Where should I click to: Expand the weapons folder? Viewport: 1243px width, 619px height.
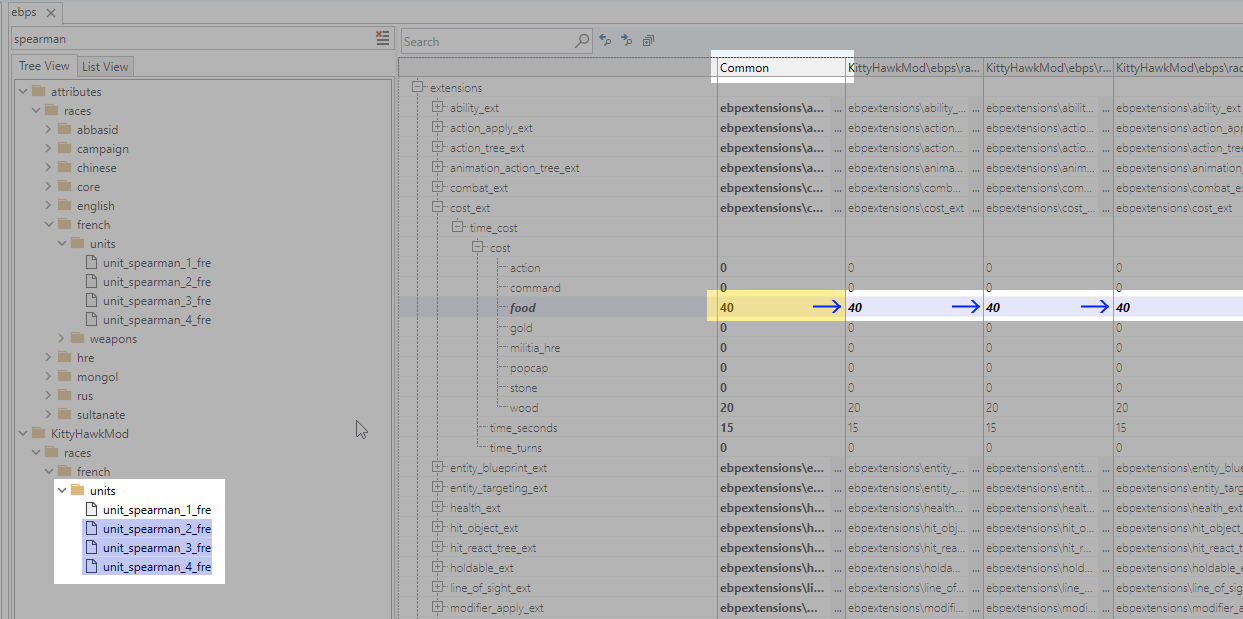(x=62, y=339)
